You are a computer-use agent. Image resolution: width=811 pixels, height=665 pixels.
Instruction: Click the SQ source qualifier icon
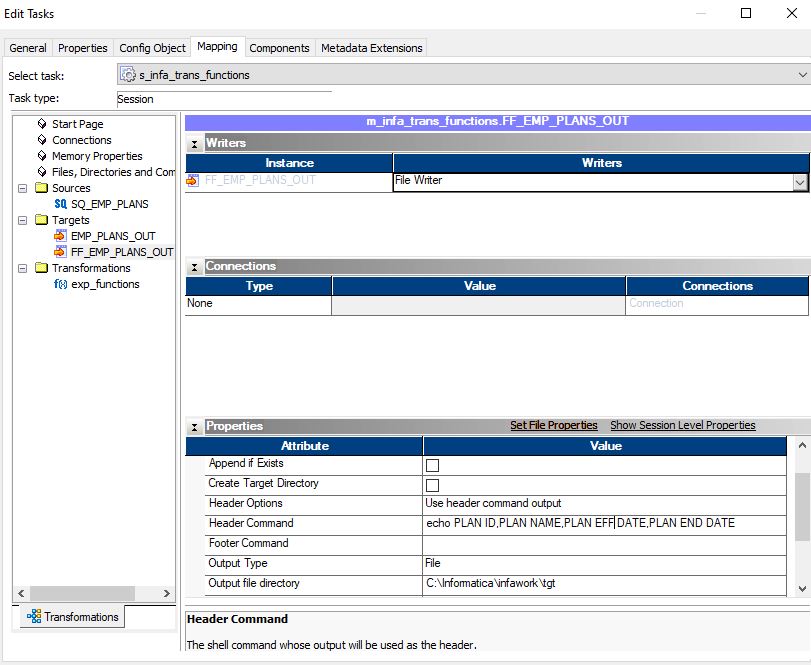point(61,204)
